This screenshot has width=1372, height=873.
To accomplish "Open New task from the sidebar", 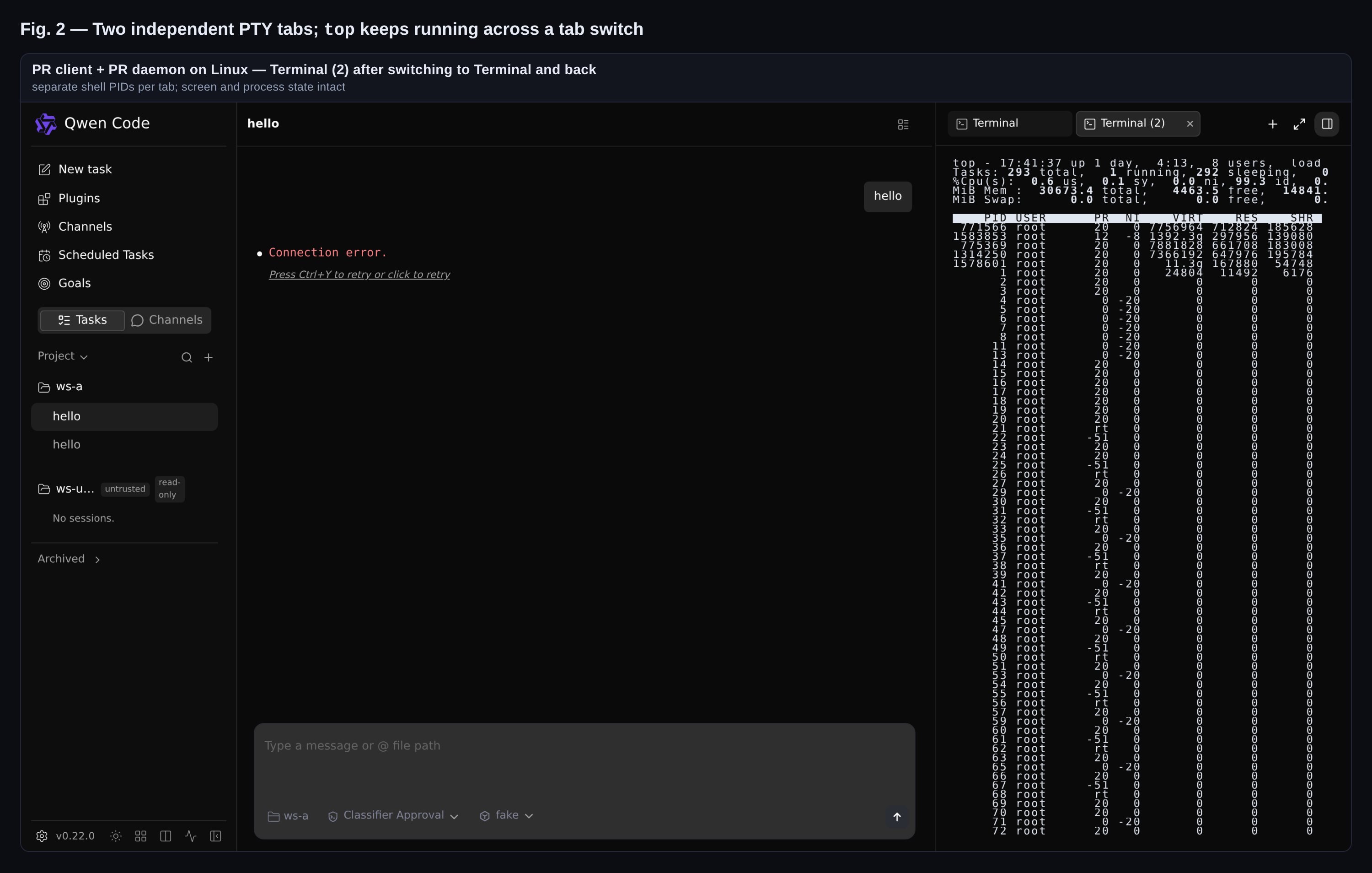I will point(128,169).
